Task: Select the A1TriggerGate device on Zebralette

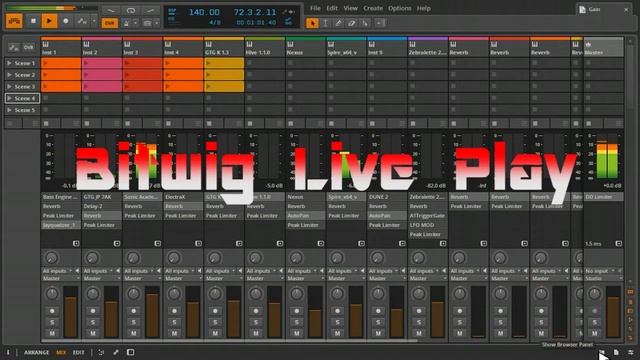Action: 427,216
